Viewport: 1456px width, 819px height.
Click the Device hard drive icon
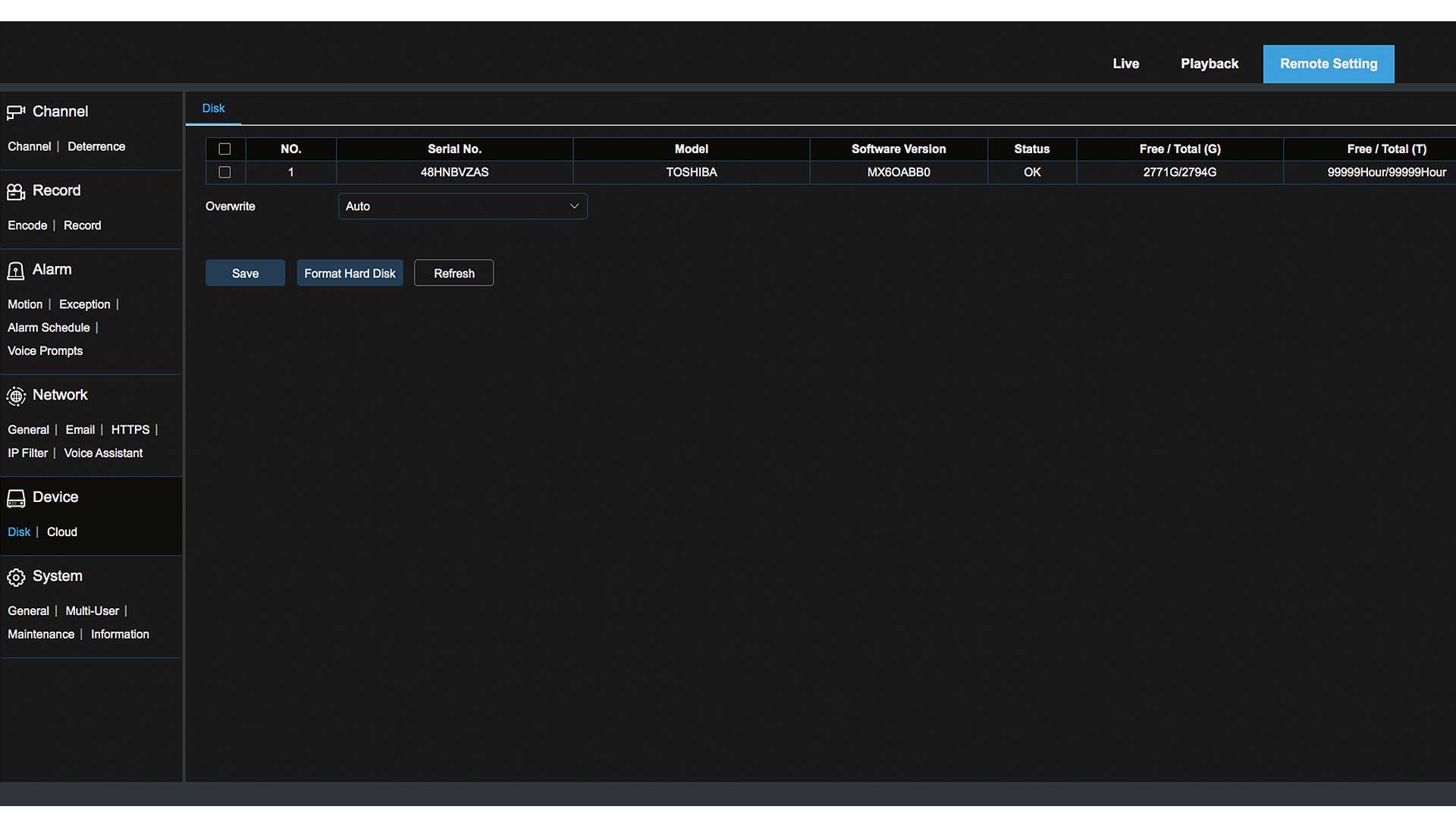pyautogui.click(x=16, y=498)
